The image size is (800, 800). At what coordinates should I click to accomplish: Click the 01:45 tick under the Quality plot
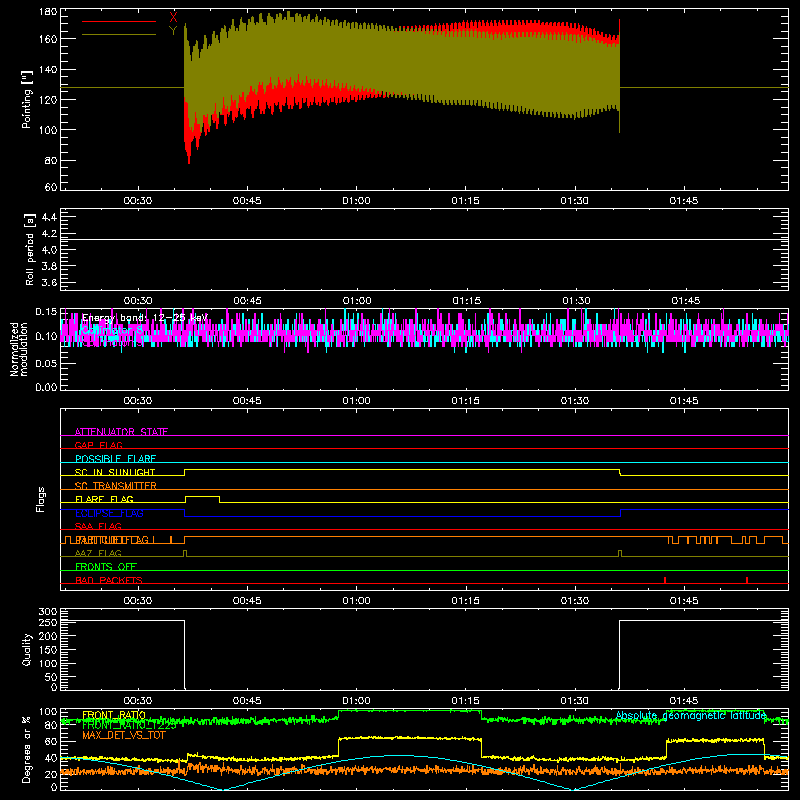(684, 701)
